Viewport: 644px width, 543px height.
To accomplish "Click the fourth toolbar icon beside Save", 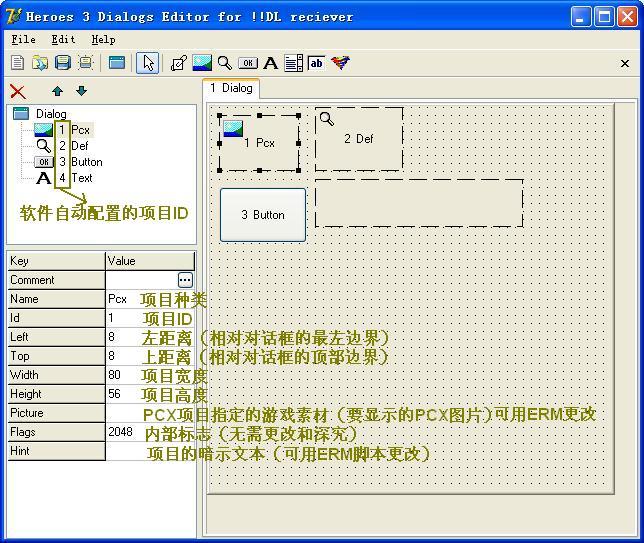I will point(85,63).
